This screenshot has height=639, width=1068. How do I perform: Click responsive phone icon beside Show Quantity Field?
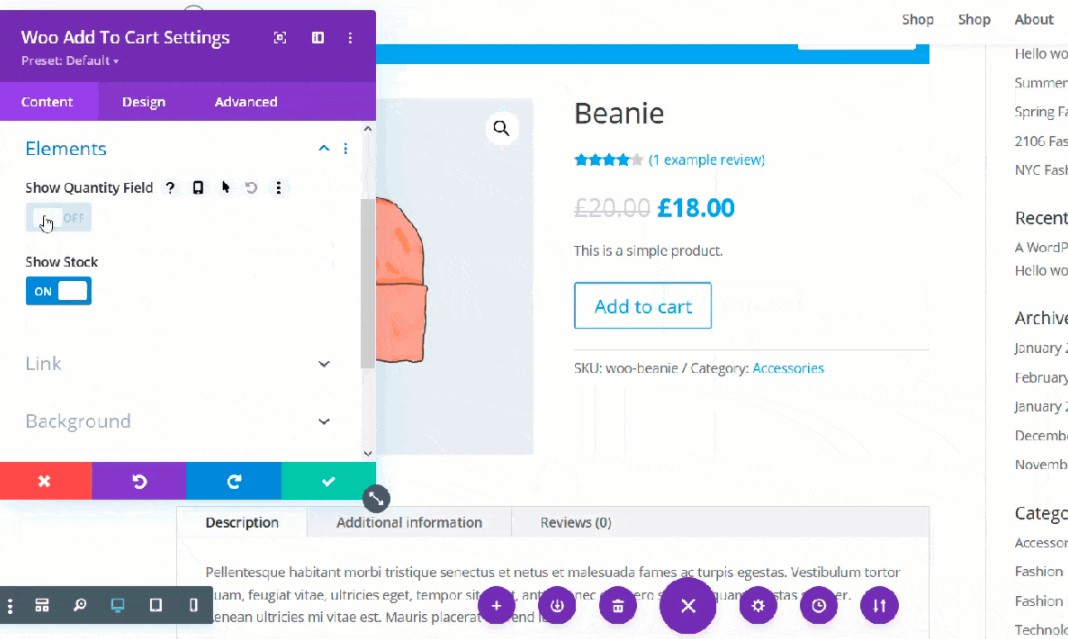pyautogui.click(x=198, y=188)
